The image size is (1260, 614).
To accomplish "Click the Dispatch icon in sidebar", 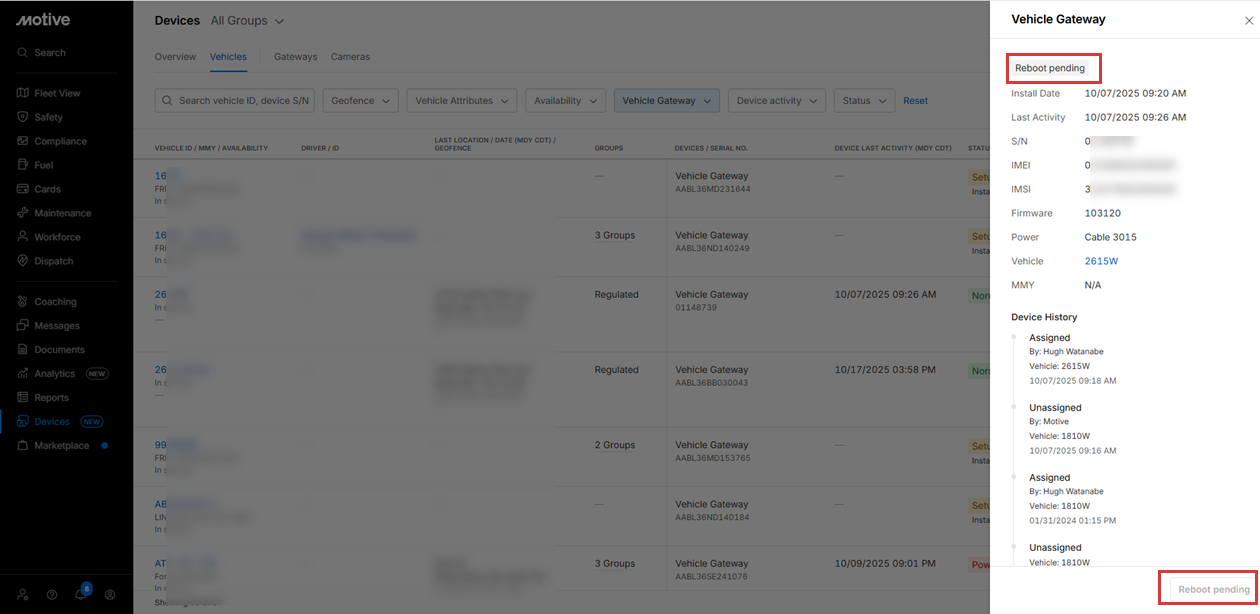I will coord(23,261).
